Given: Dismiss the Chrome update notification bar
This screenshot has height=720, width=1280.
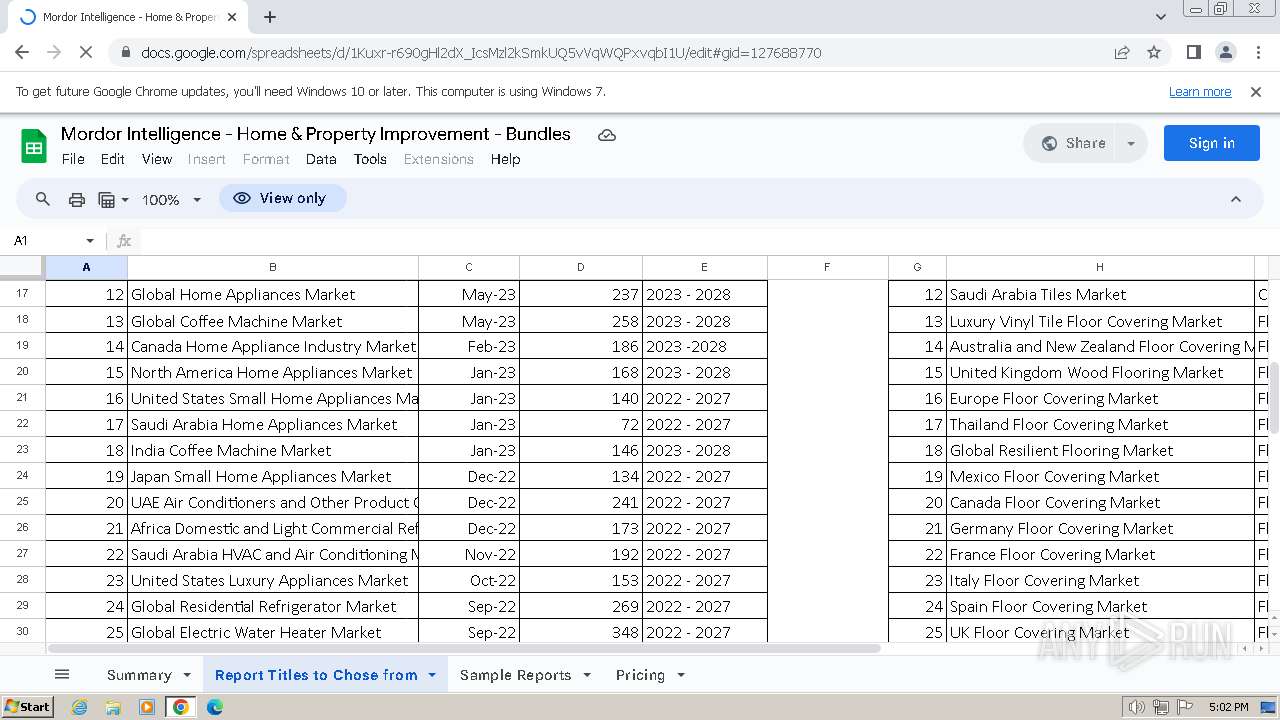Looking at the screenshot, I should coord(1256,91).
